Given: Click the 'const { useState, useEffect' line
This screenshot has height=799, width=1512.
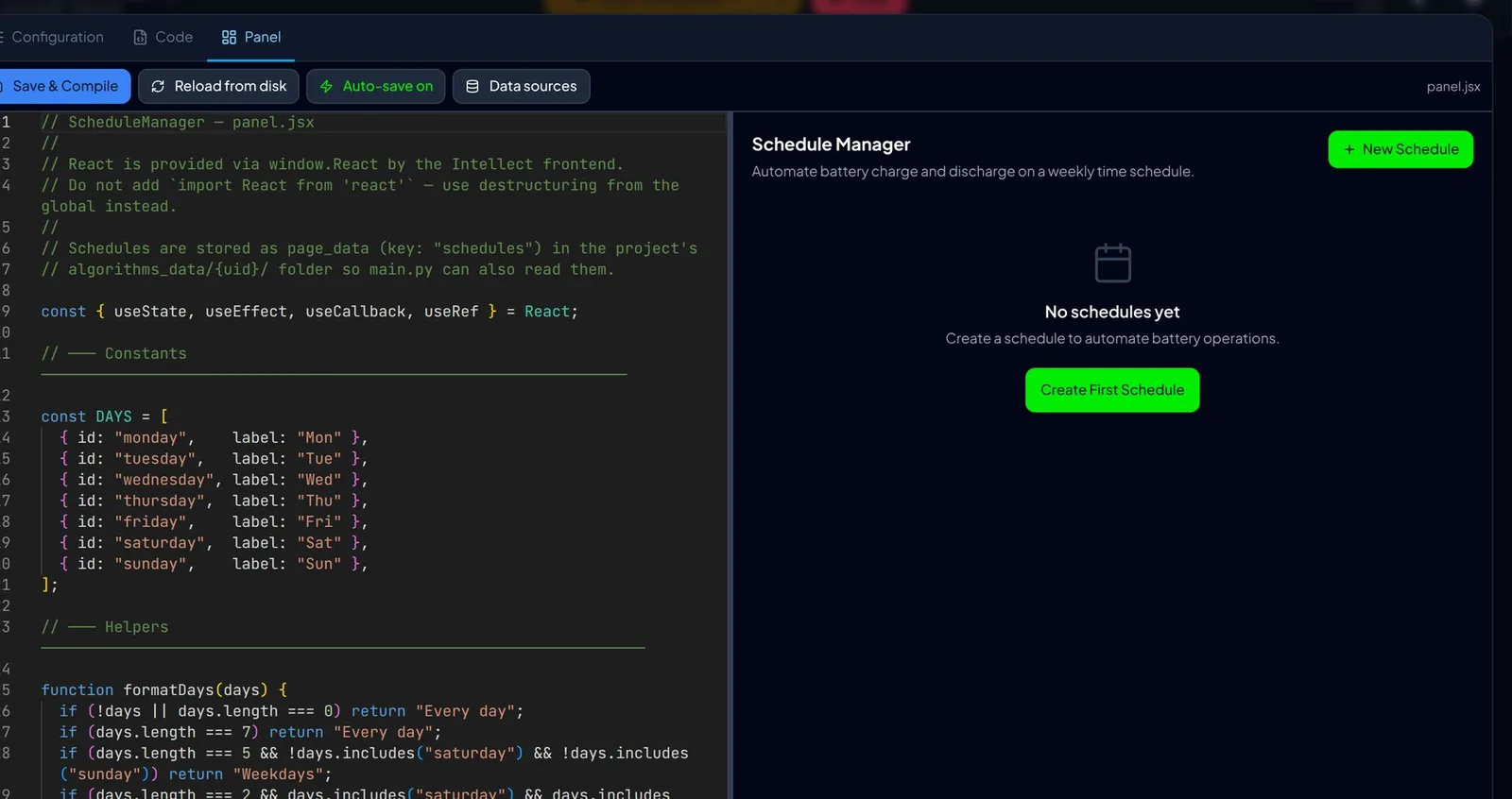Looking at the screenshot, I should [309, 312].
